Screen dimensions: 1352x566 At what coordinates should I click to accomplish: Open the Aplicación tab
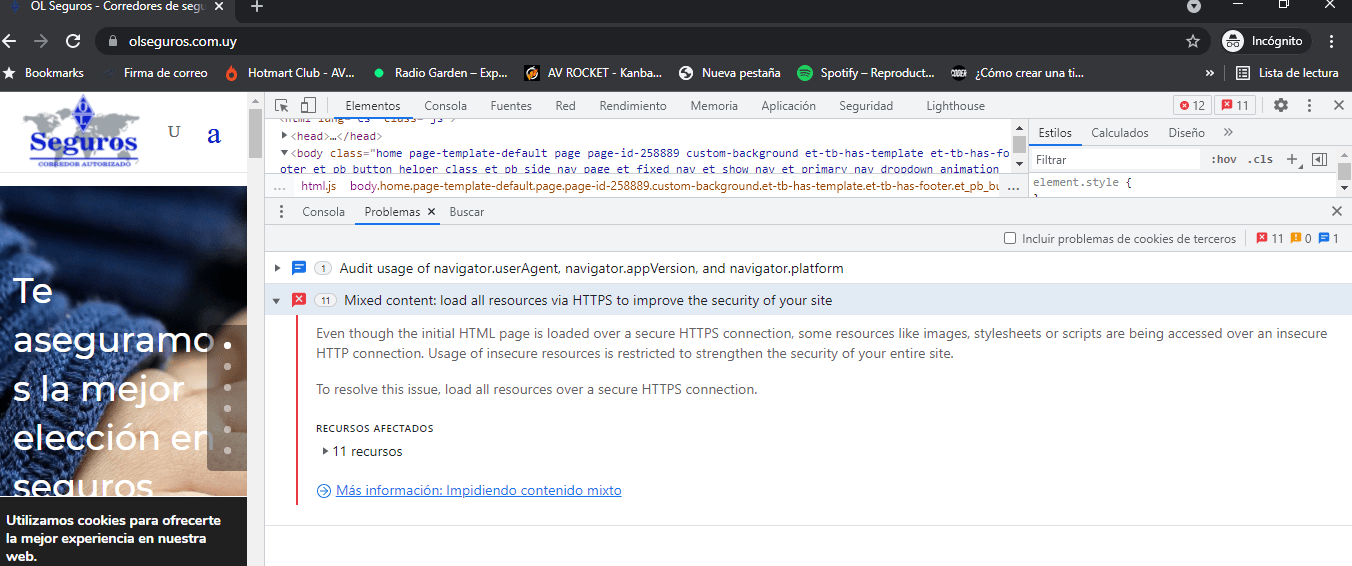(x=788, y=105)
